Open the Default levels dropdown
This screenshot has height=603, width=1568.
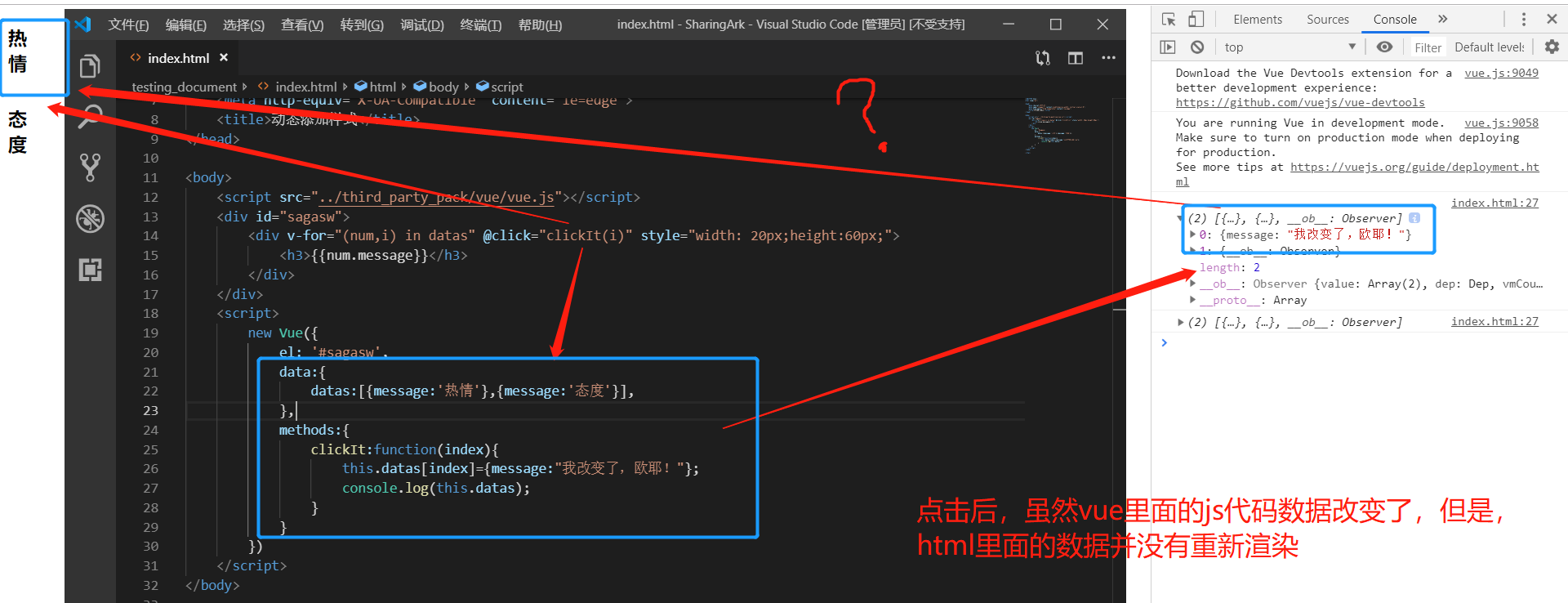(x=1490, y=47)
